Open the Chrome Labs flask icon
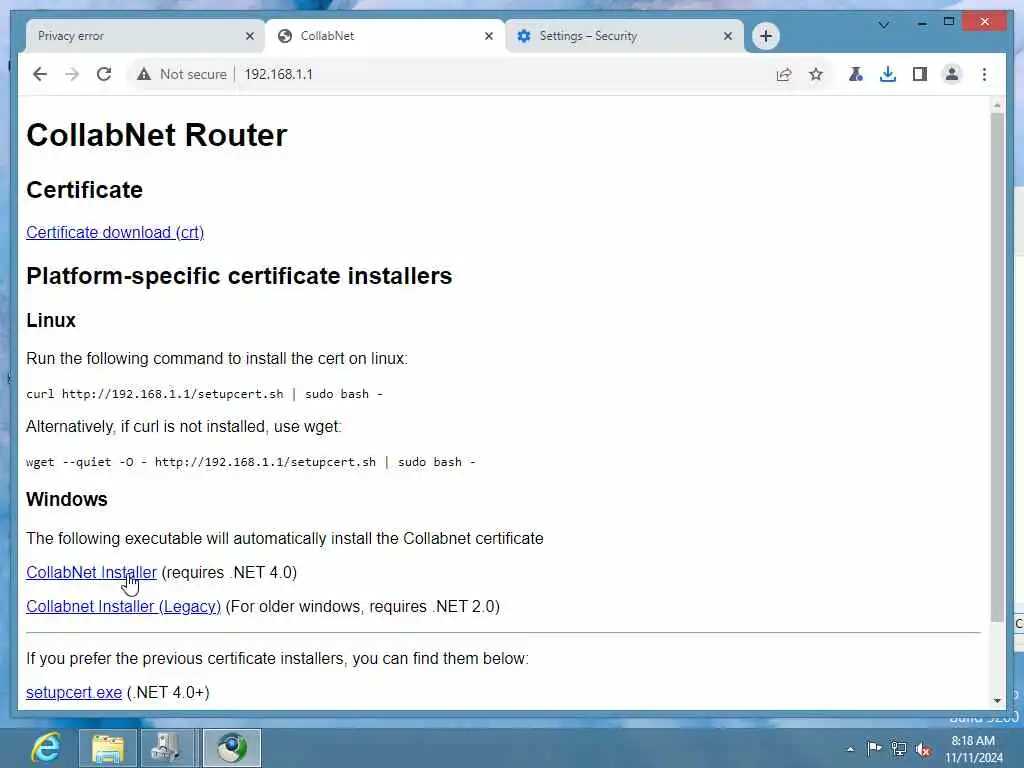 click(856, 74)
